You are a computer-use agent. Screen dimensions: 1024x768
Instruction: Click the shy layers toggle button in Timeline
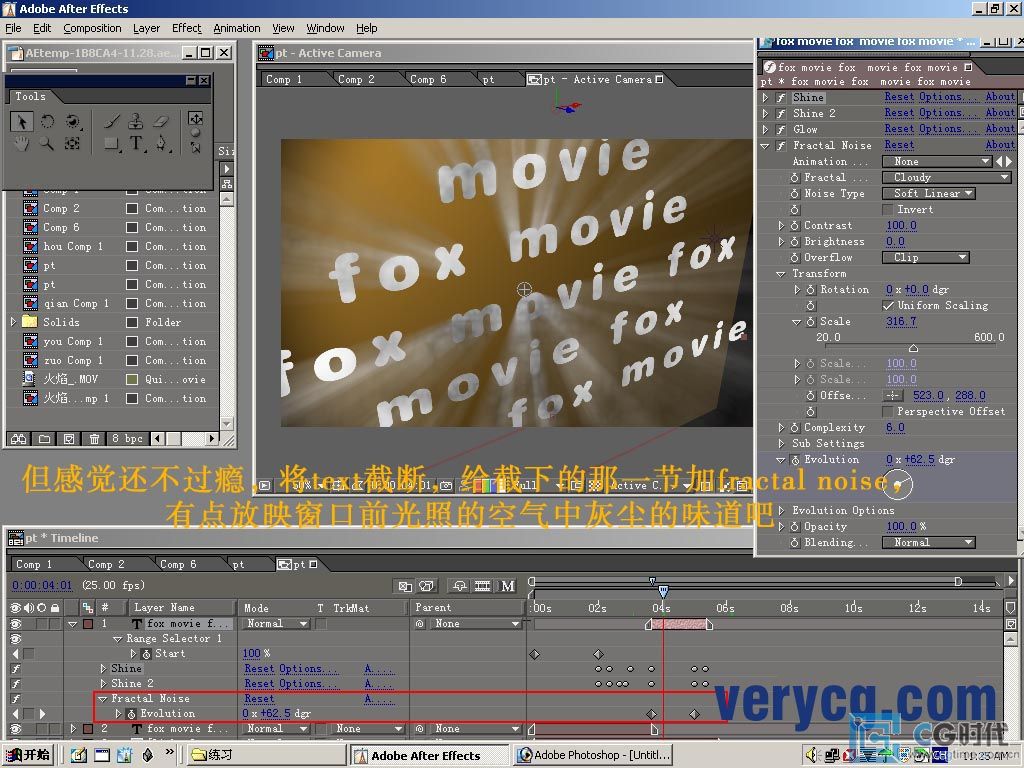click(460, 586)
